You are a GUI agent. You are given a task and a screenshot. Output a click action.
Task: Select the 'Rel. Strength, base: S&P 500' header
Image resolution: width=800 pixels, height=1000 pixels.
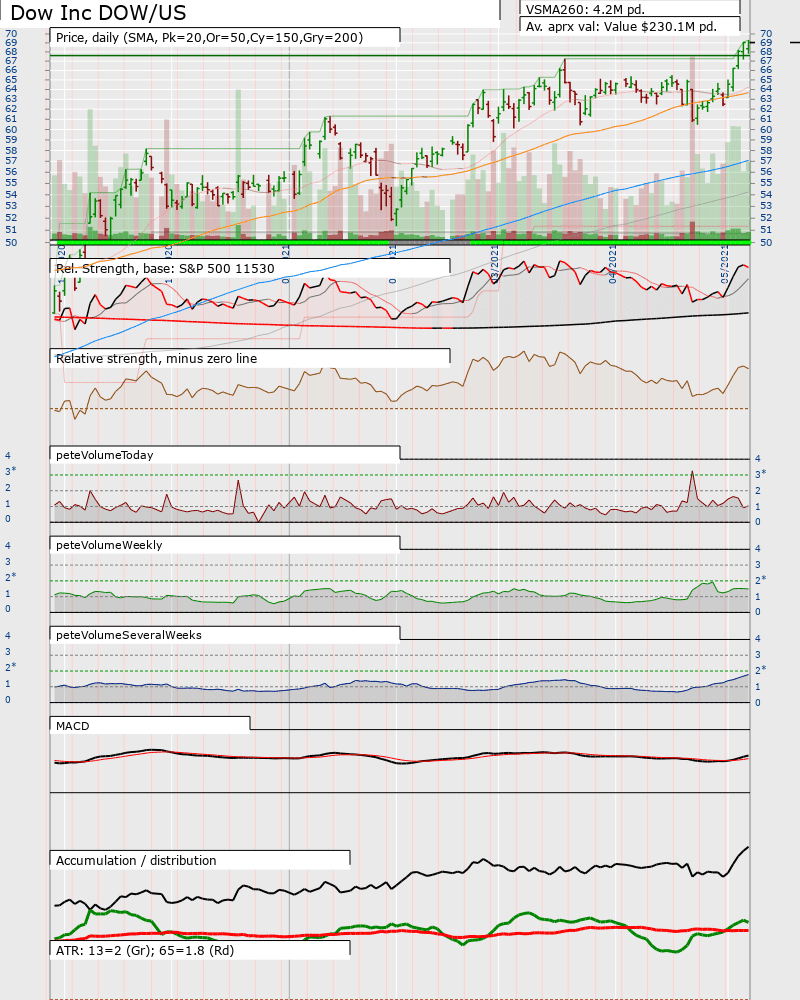click(165, 268)
